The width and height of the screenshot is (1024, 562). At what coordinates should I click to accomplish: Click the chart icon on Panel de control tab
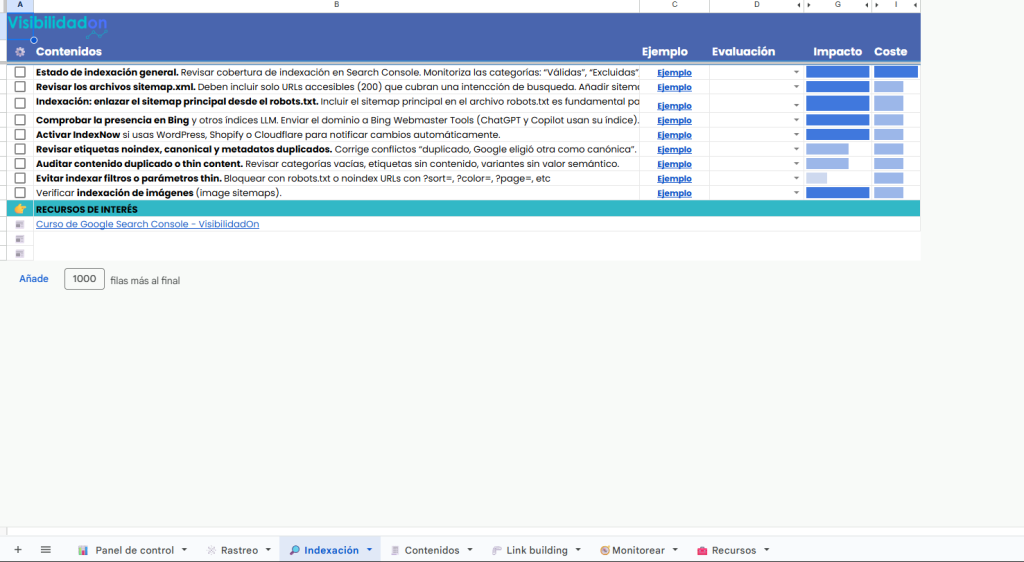click(84, 550)
